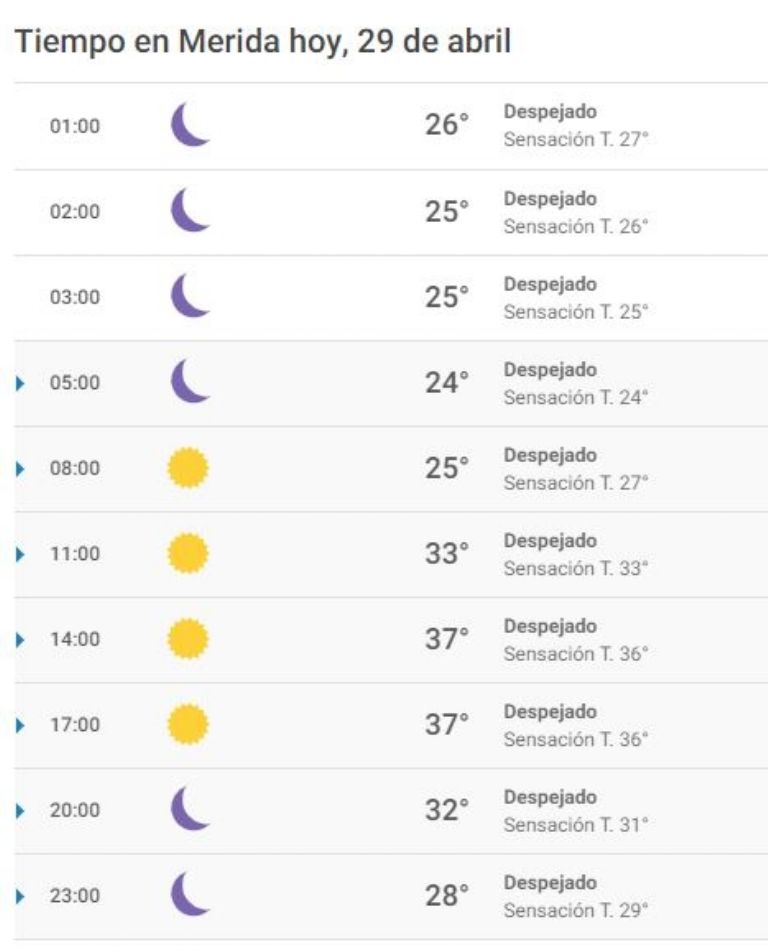The width and height of the screenshot is (768, 952).
Task: Click the sun icon at 08:00
Action: [x=188, y=468]
